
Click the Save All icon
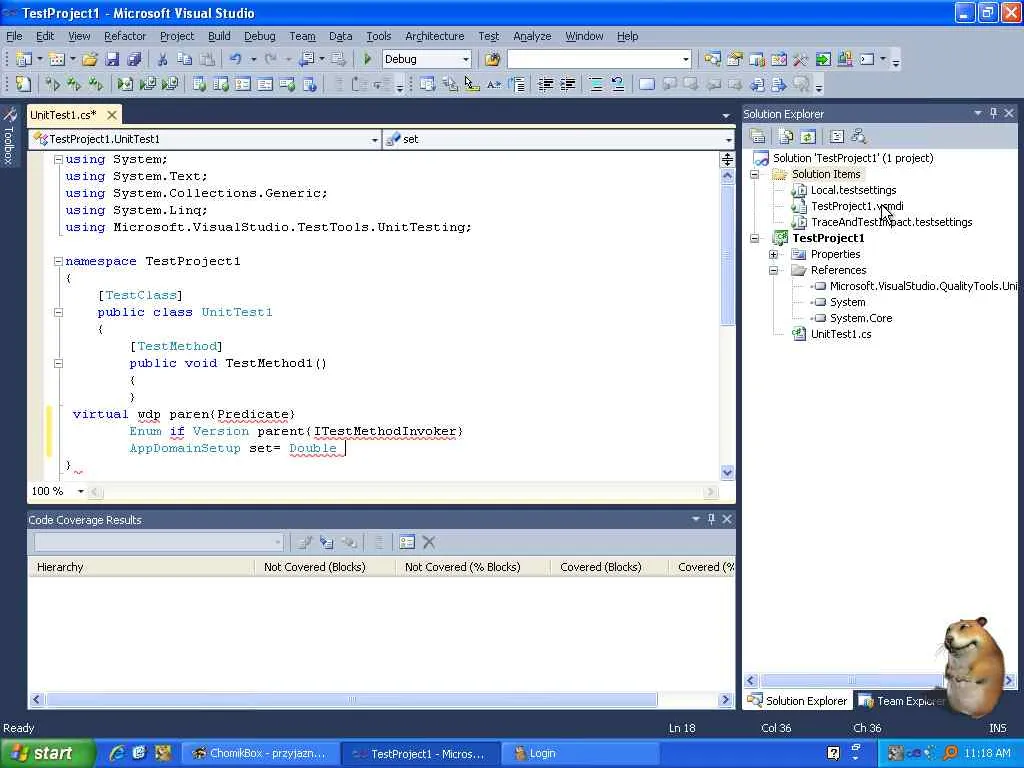(x=135, y=59)
